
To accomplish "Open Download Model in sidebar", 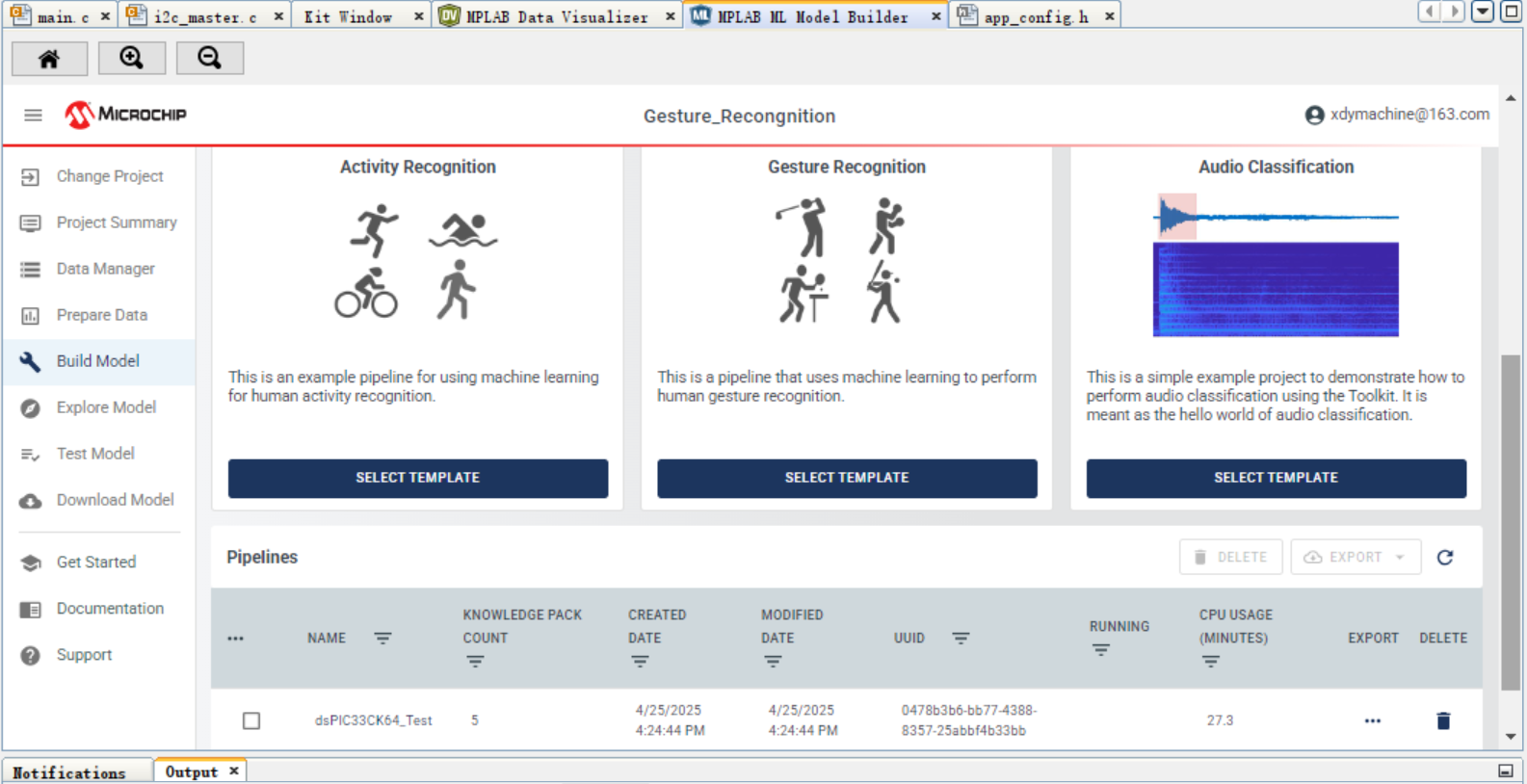I will click(x=99, y=500).
